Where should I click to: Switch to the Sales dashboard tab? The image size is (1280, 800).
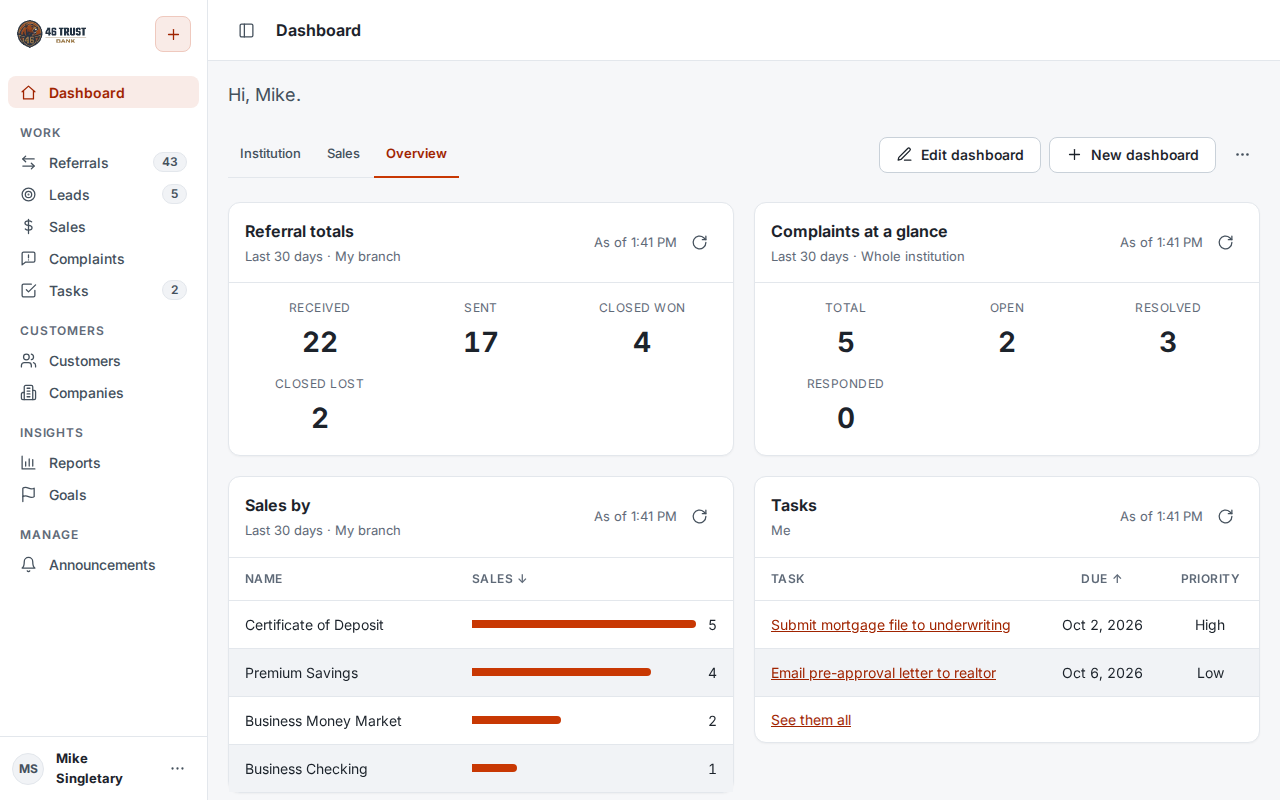coord(343,154)
